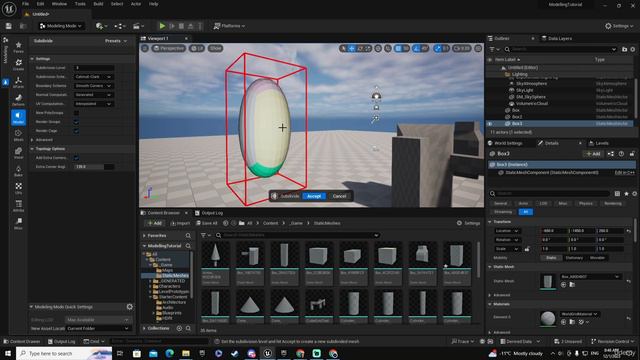The height and width of the screenshot is (360, 640).
Task: Click Save All in Content Browser
Action: [x=207, y=223]
